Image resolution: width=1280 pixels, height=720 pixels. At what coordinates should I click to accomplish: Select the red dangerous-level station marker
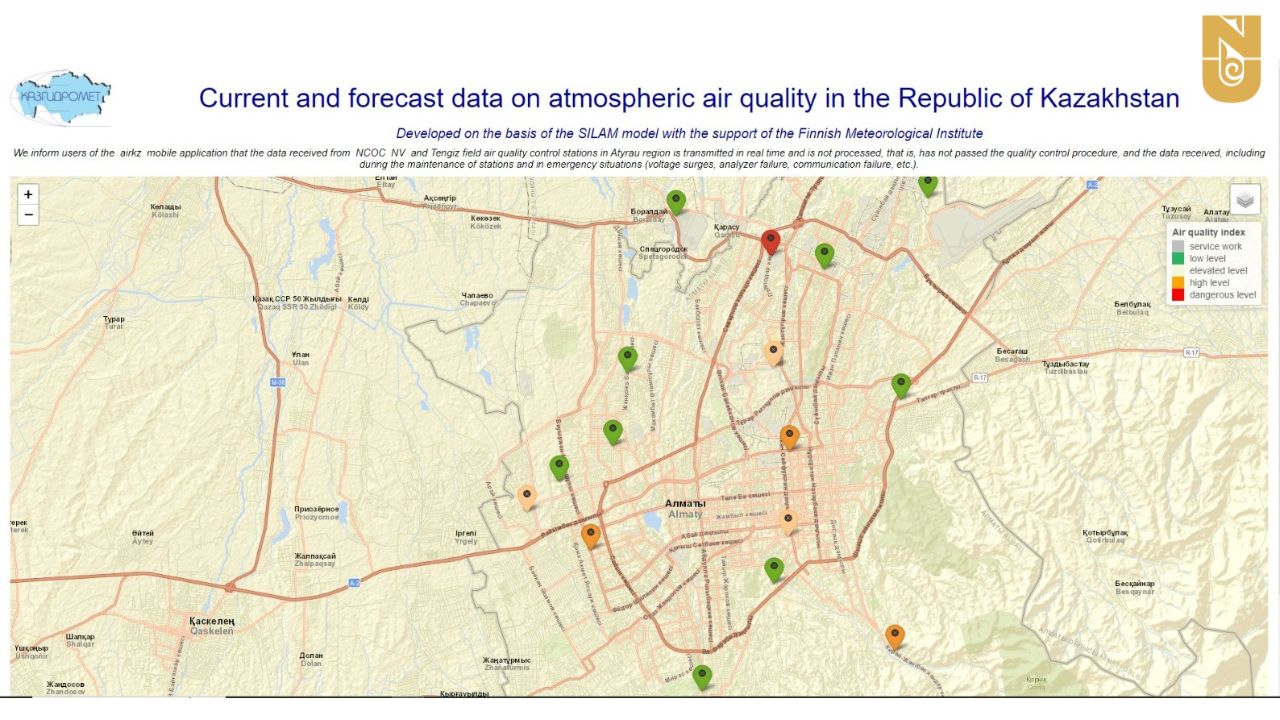[770, 241]
